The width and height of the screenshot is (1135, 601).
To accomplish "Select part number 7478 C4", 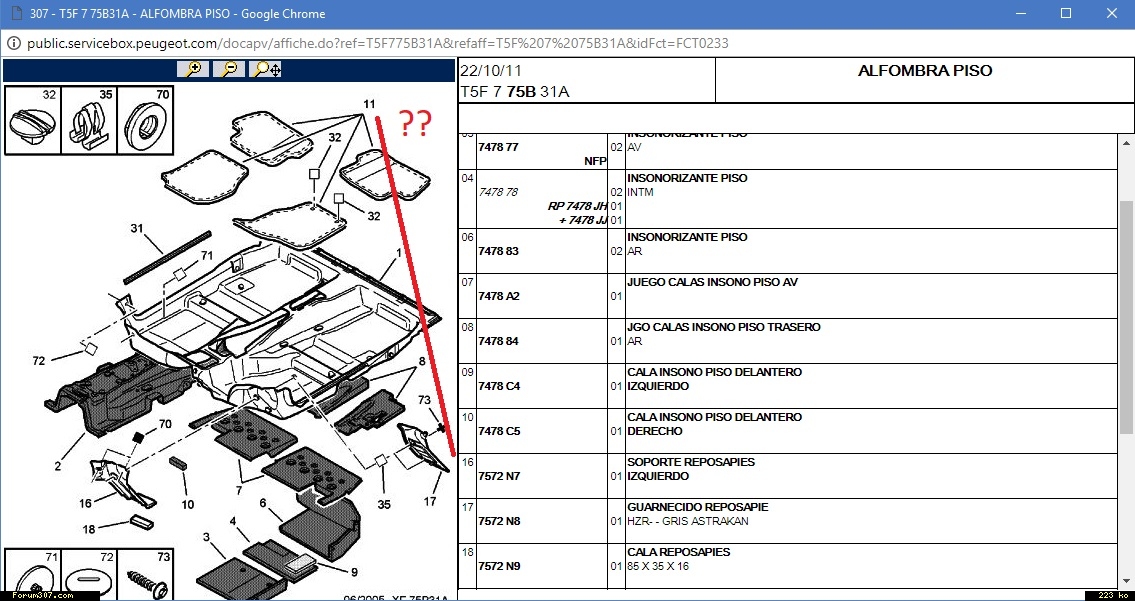I will click(x=499, y=386).
